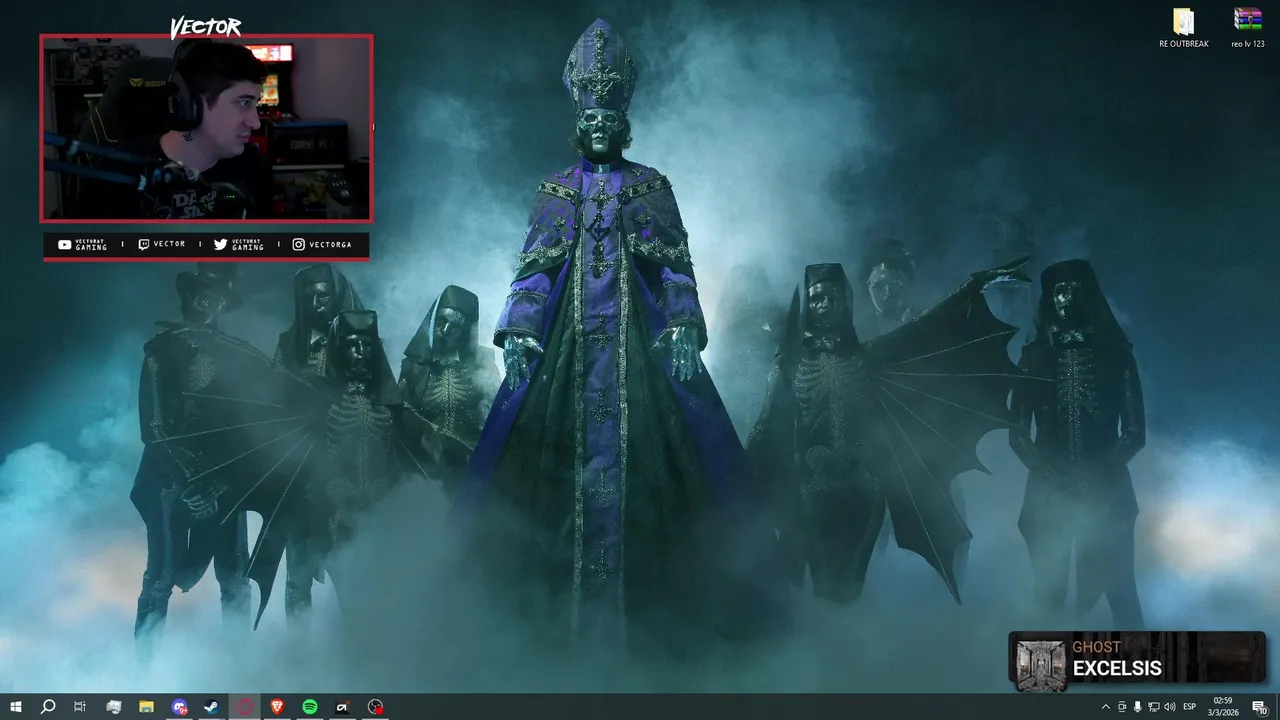Switch to the pink ring app on taskbar
Image resolution: width=1280 pixels, height=720 pixels.
point(245,707)
